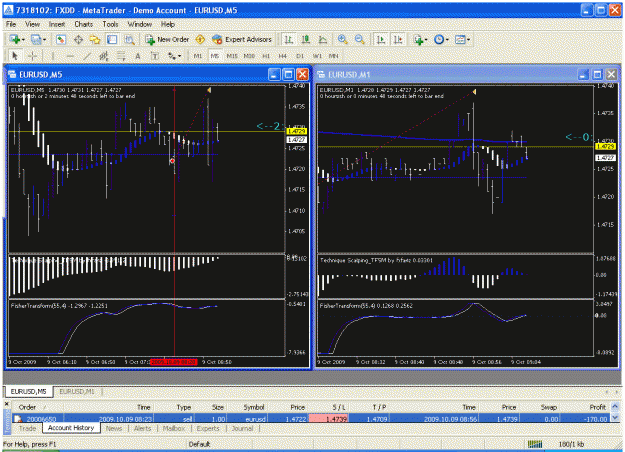The image size is (625, 452).
Task: Select the Trendline drawing tool
Action: tap(87, 56)
